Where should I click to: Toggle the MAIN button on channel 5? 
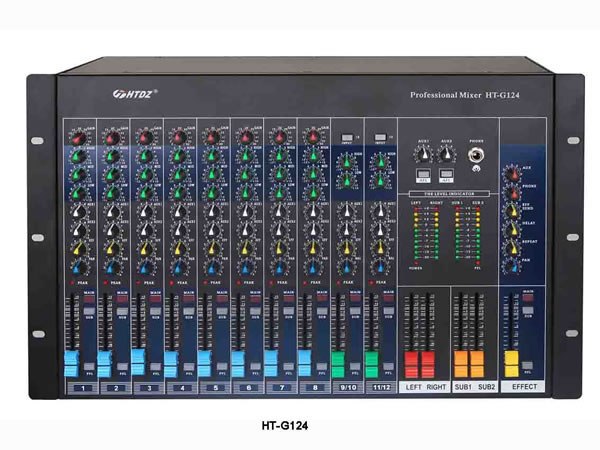pos(222,299)
